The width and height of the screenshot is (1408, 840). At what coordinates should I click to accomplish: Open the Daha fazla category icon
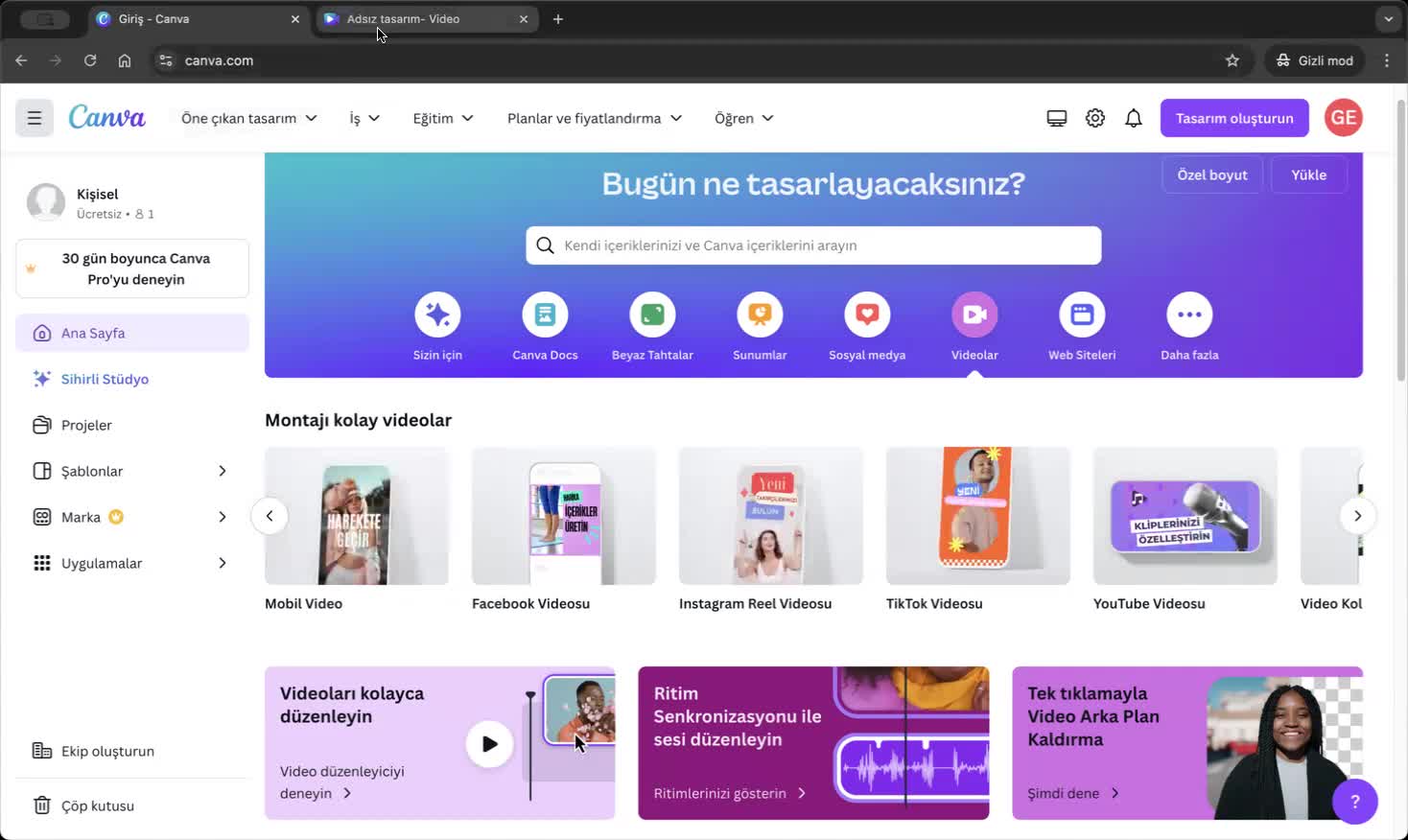click(x=1189, y=315)
